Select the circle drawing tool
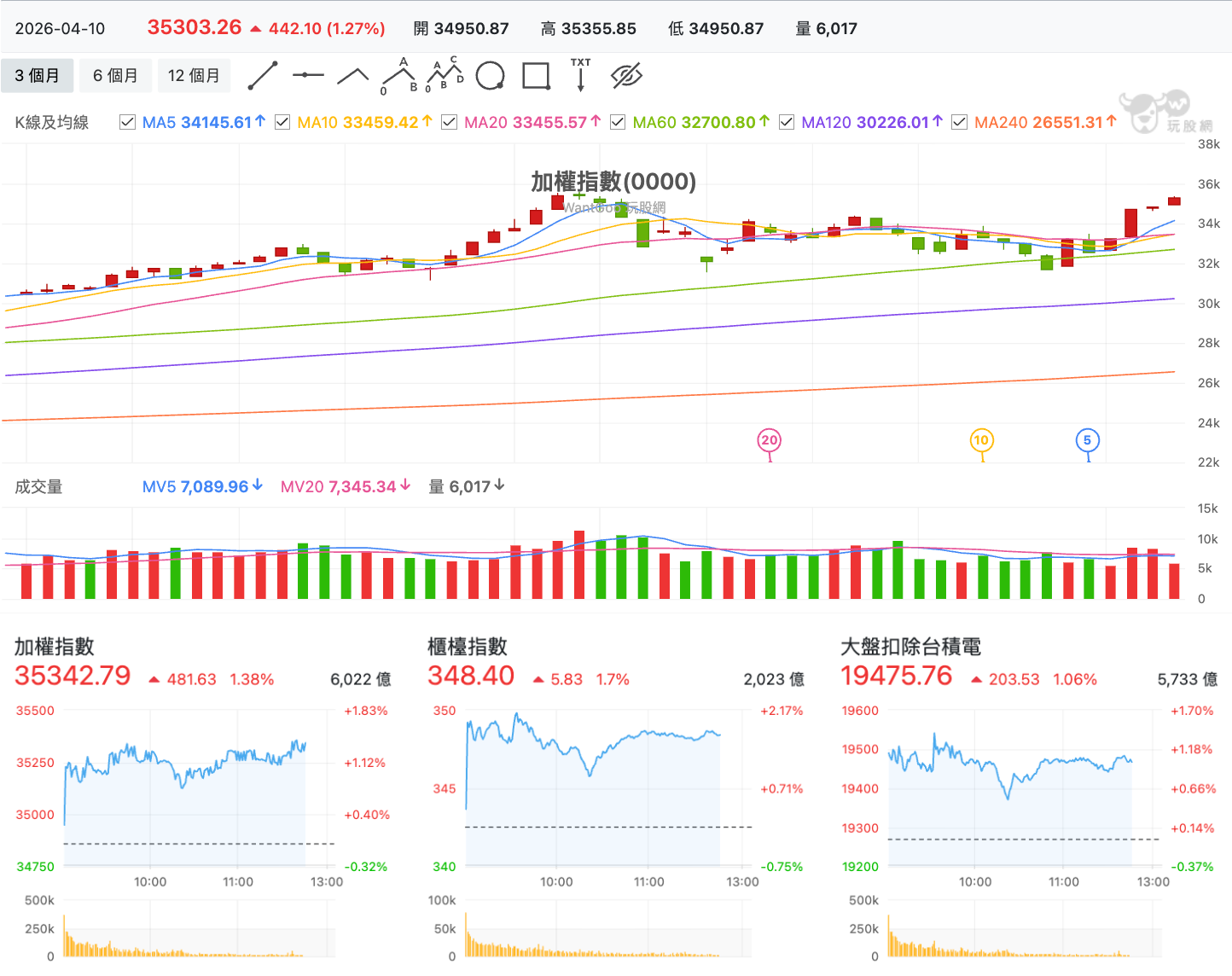 coord(490,75)
